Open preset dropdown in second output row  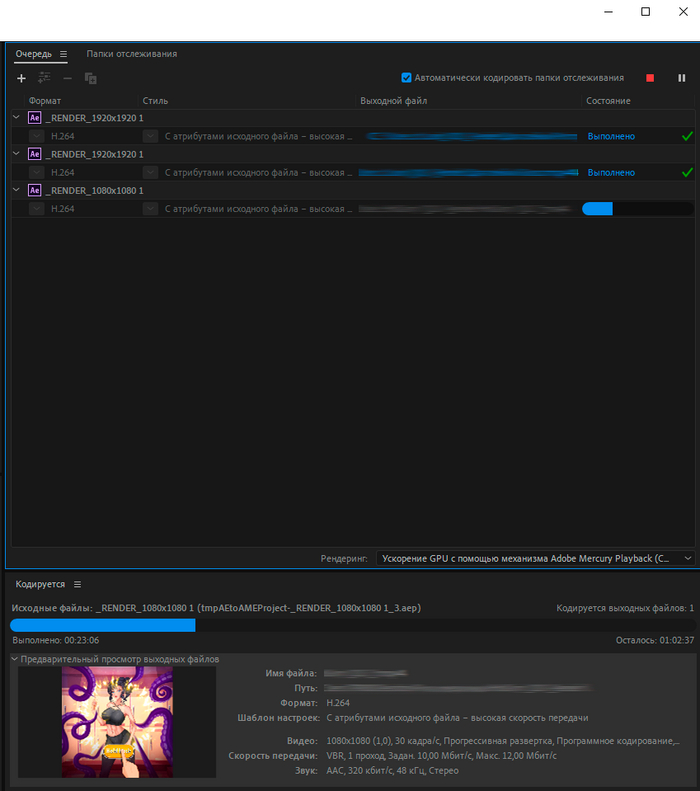pos(150,173)
